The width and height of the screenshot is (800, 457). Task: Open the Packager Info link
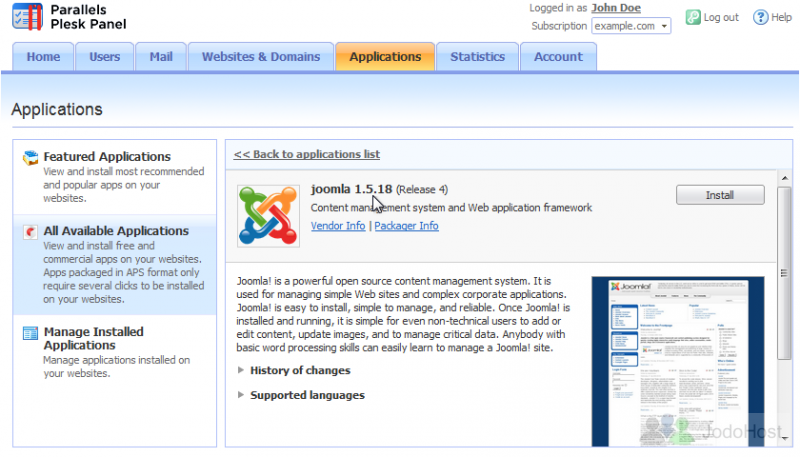[406, 226]
